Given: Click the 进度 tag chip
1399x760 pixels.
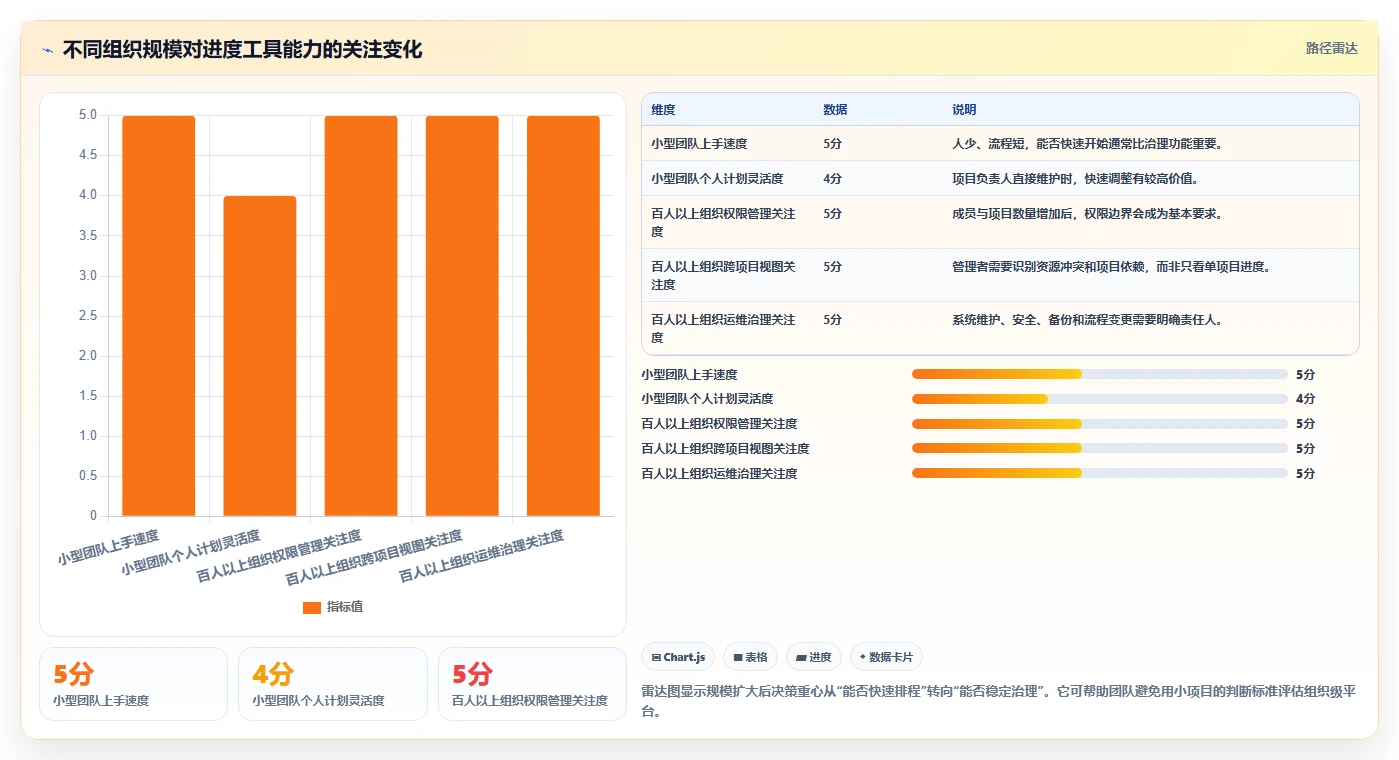Looking at the screenshot, I should (814, 657).
